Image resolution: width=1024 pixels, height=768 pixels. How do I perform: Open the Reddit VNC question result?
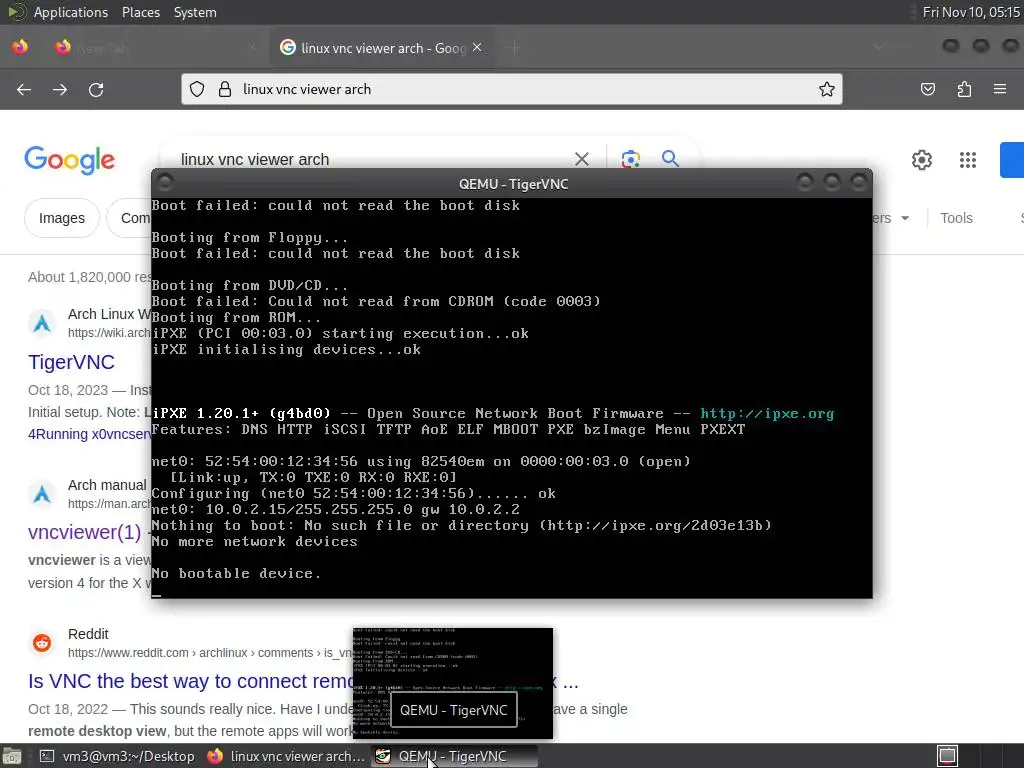[x=190, y=681]
